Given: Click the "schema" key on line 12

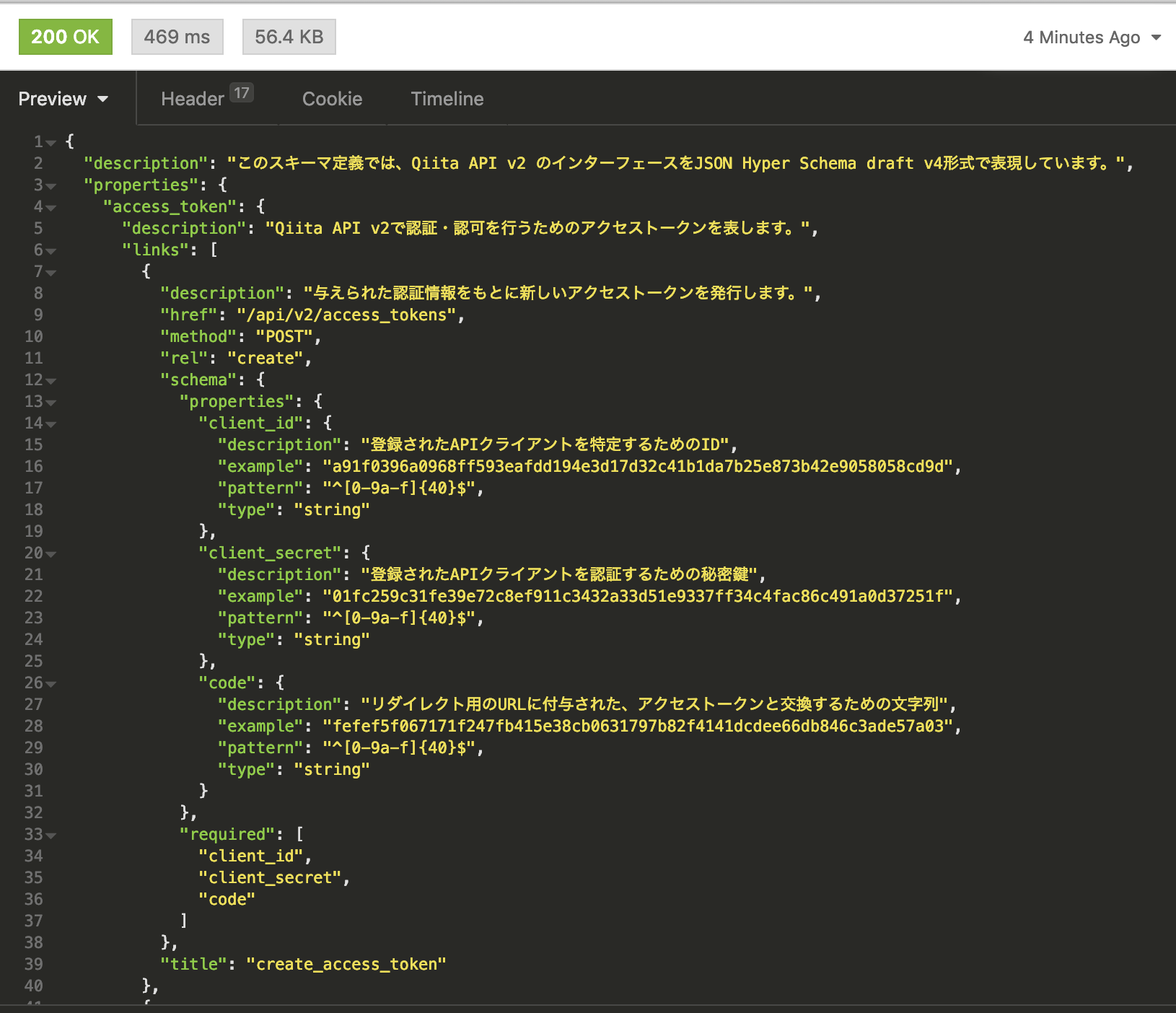Looking at the screenshot, I should (198, 380).
